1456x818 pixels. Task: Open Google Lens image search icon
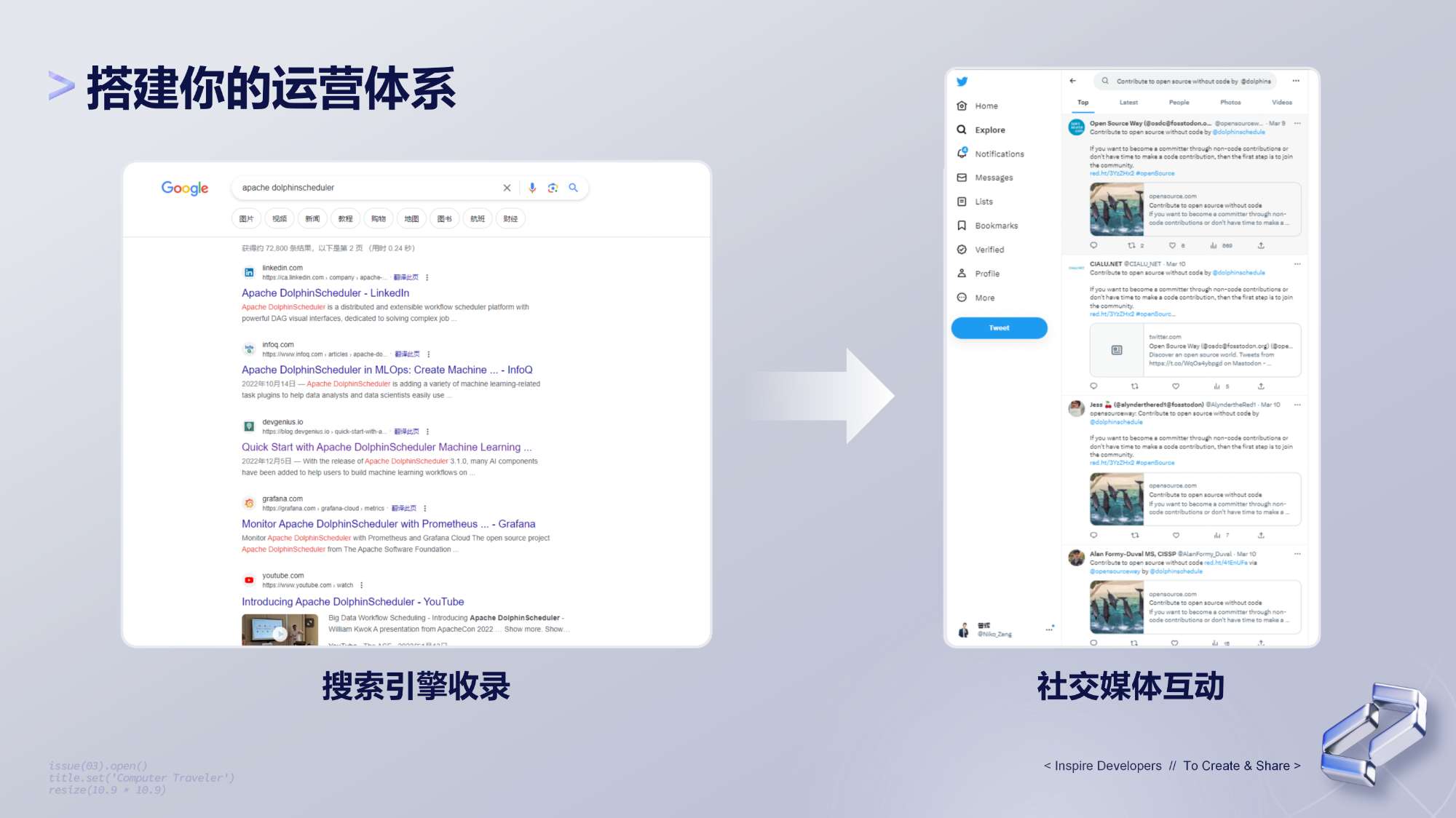[x=553, y=188]
